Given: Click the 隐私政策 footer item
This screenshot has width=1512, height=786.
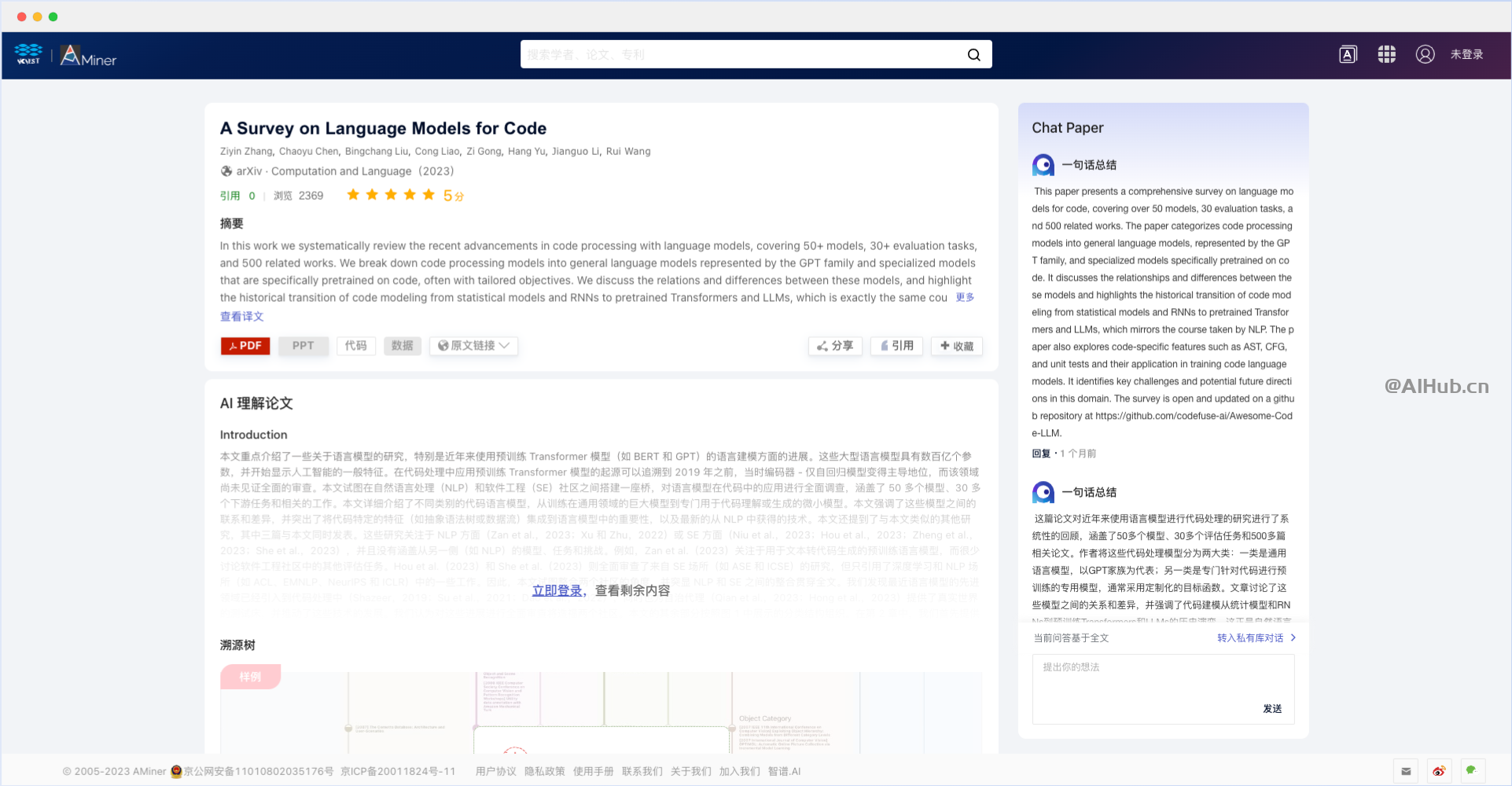Looking at the screenshot, I should tap(543, 771).
